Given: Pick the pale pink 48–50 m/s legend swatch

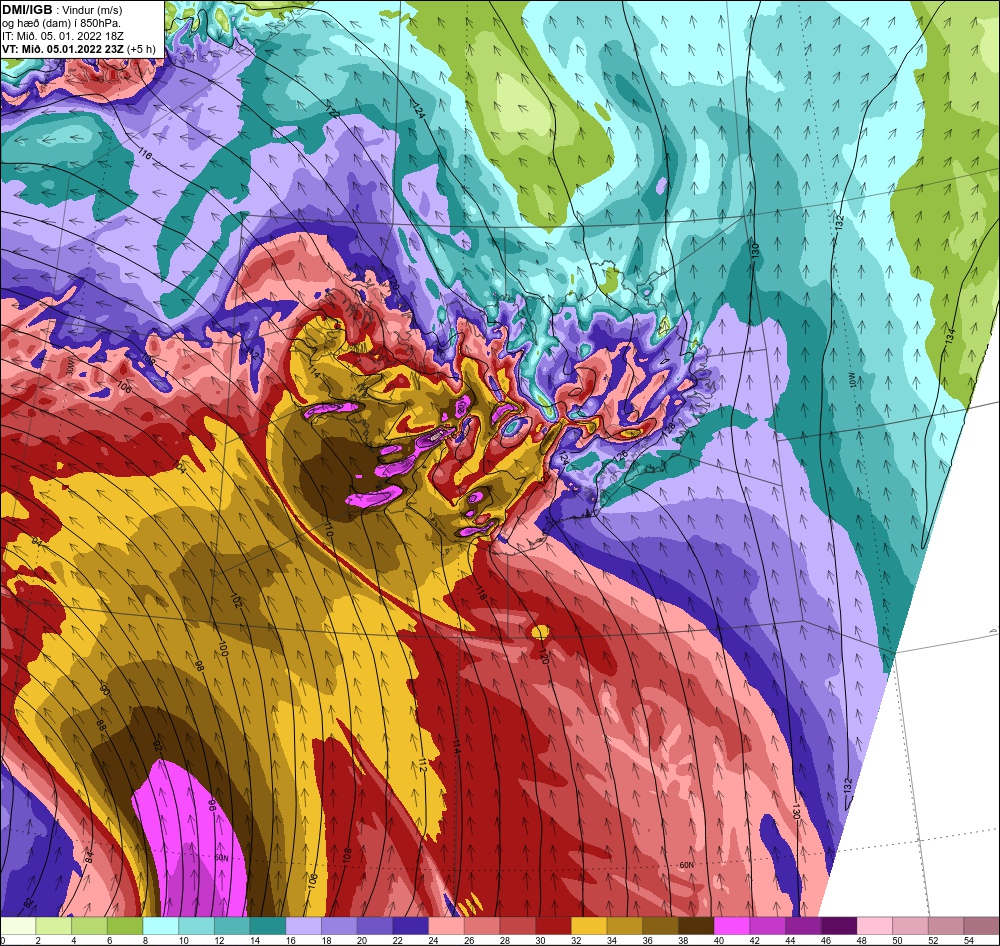Looking at the screenshot, I should [875, 926].
